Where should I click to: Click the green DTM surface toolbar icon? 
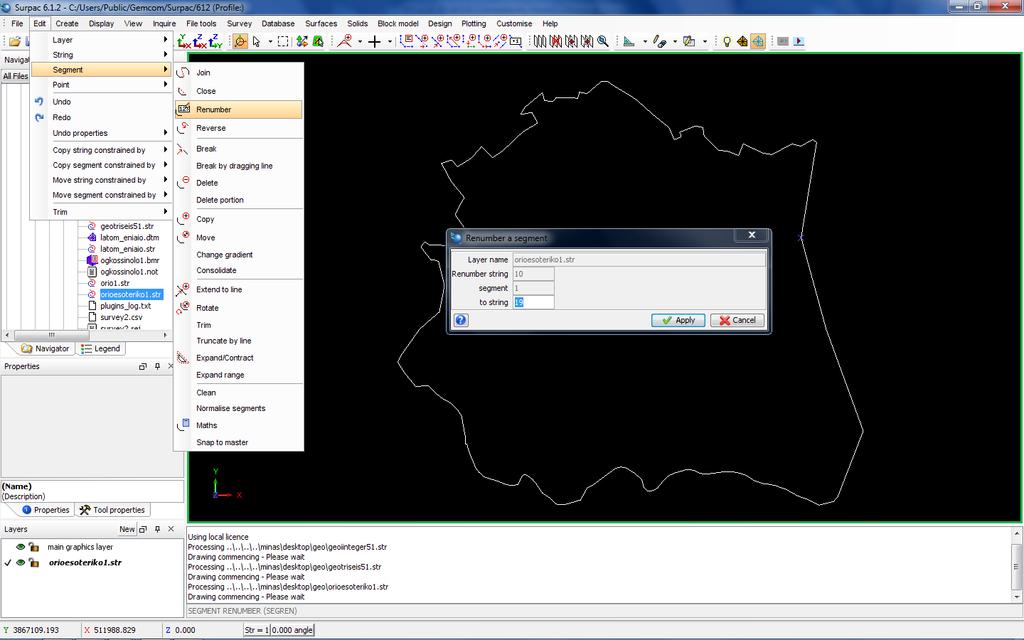[318, 42]
